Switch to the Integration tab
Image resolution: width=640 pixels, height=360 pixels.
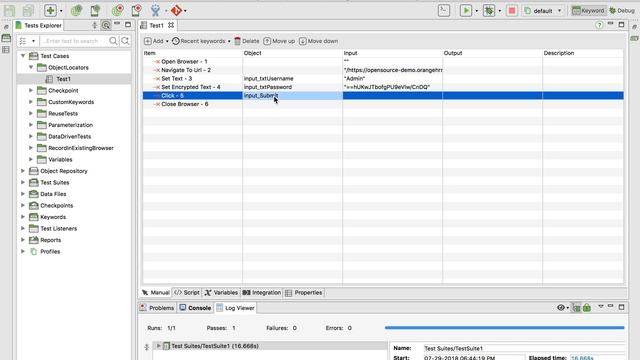pos(262,293)
